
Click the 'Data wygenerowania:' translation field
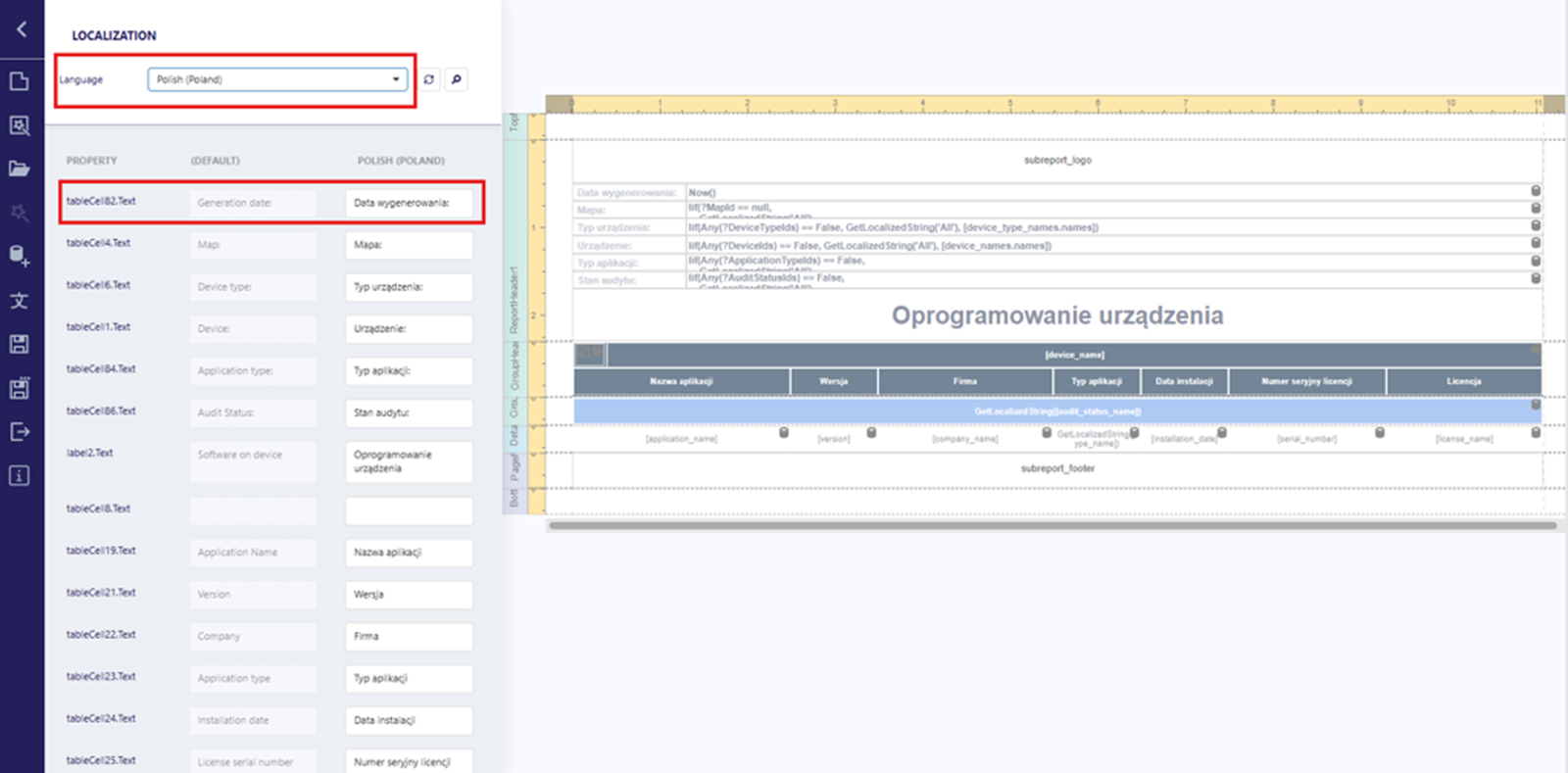(x=409, y=203)
